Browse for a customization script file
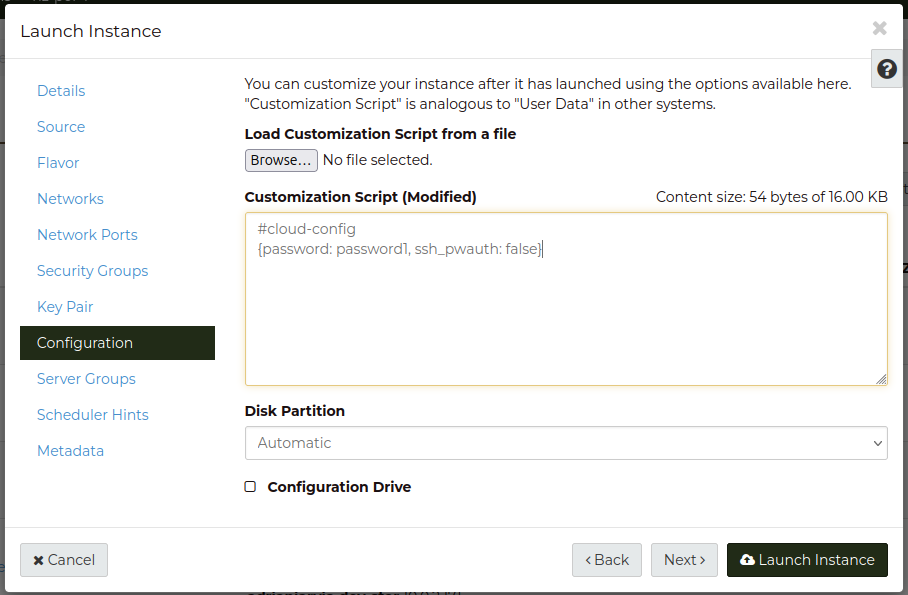The image size is (908, 595). 281,160
